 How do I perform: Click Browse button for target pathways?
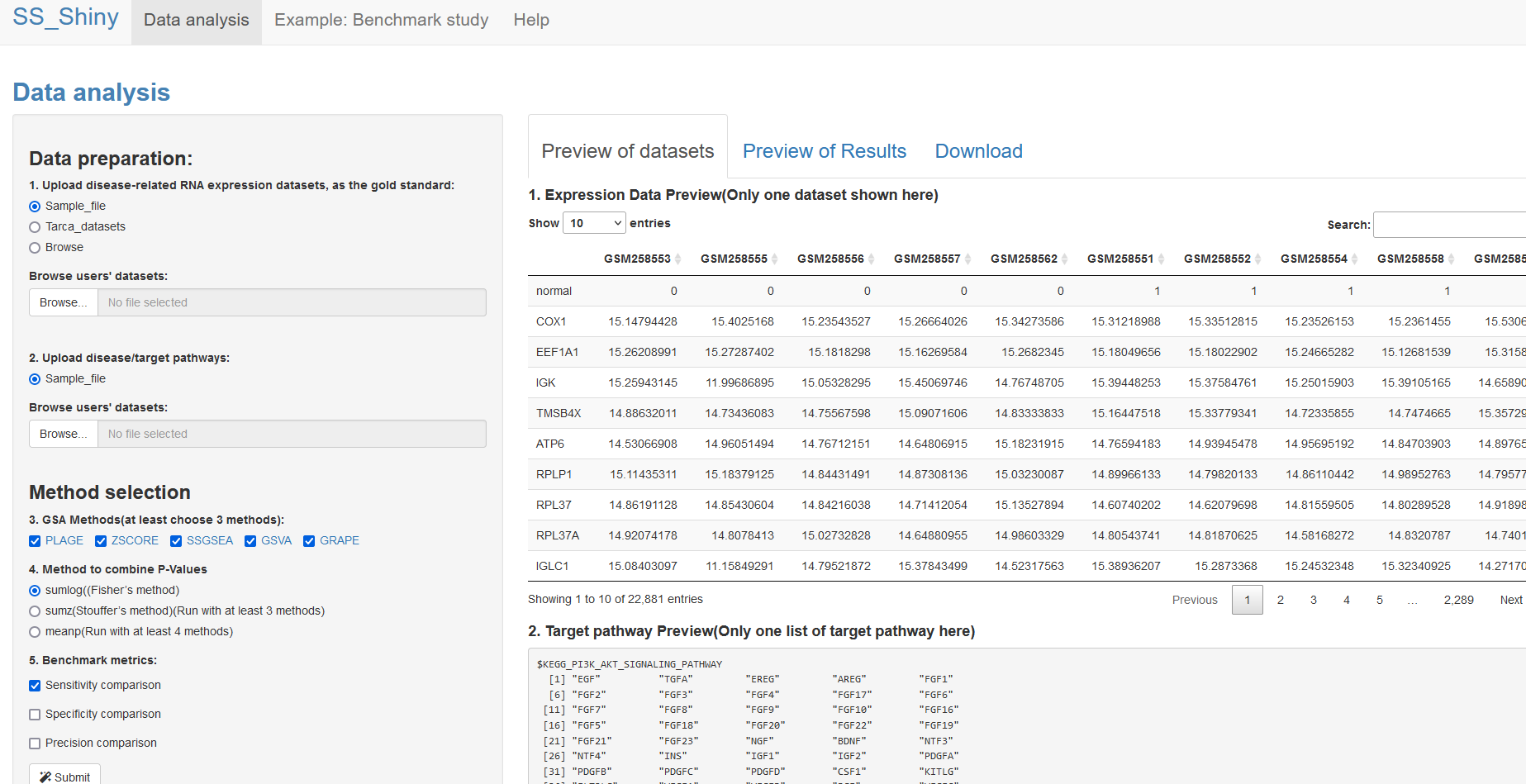(64, 434)
